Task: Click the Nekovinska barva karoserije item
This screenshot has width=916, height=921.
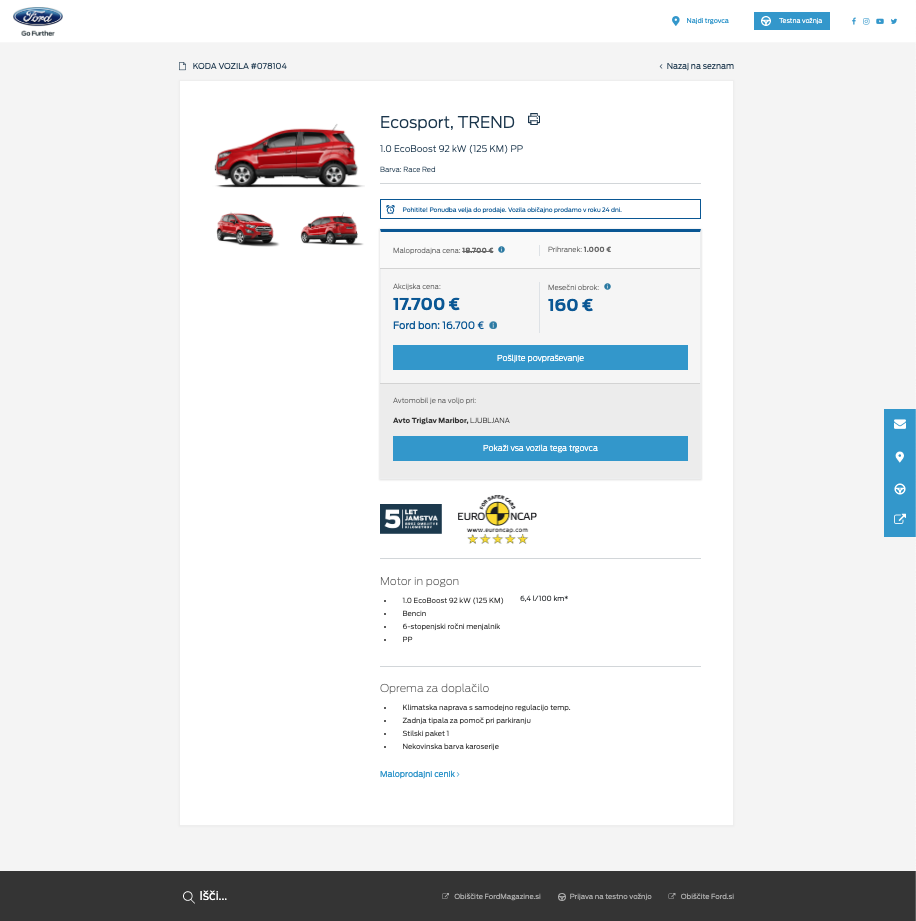Action: (451, 747)
